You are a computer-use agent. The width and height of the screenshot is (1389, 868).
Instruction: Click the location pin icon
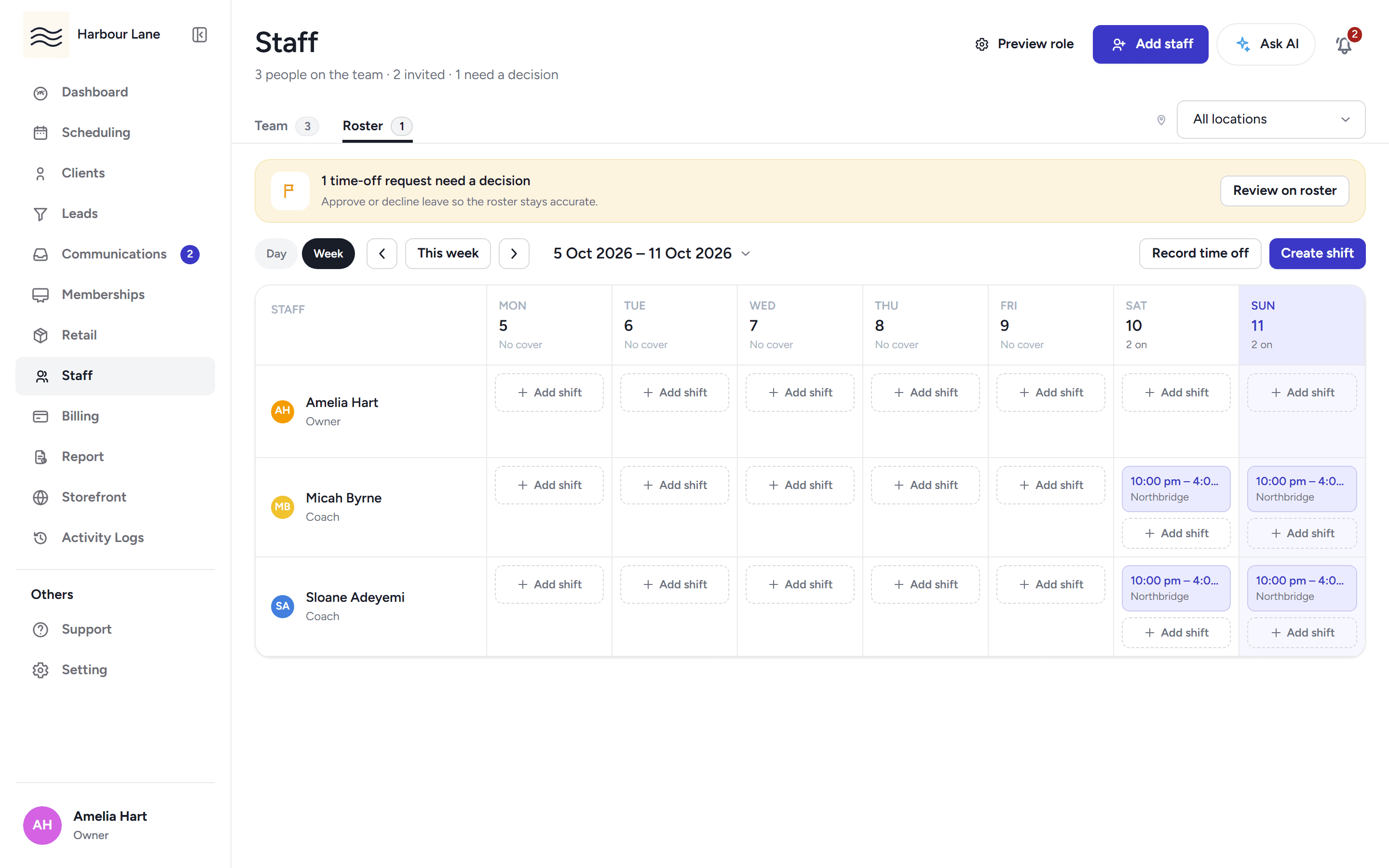1160,120
